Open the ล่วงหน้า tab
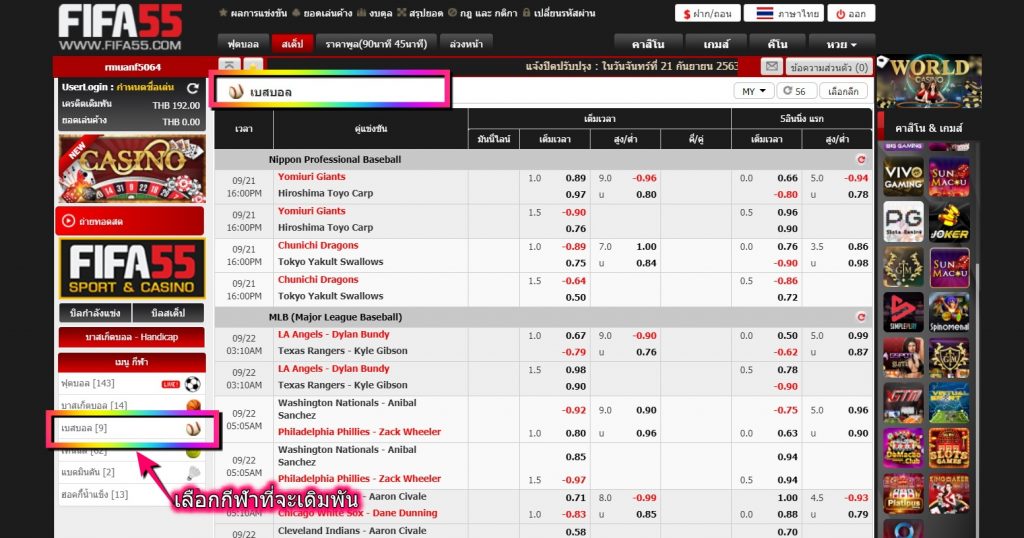This screenshot has width=1024, height=538. click(x=466, y=44)
